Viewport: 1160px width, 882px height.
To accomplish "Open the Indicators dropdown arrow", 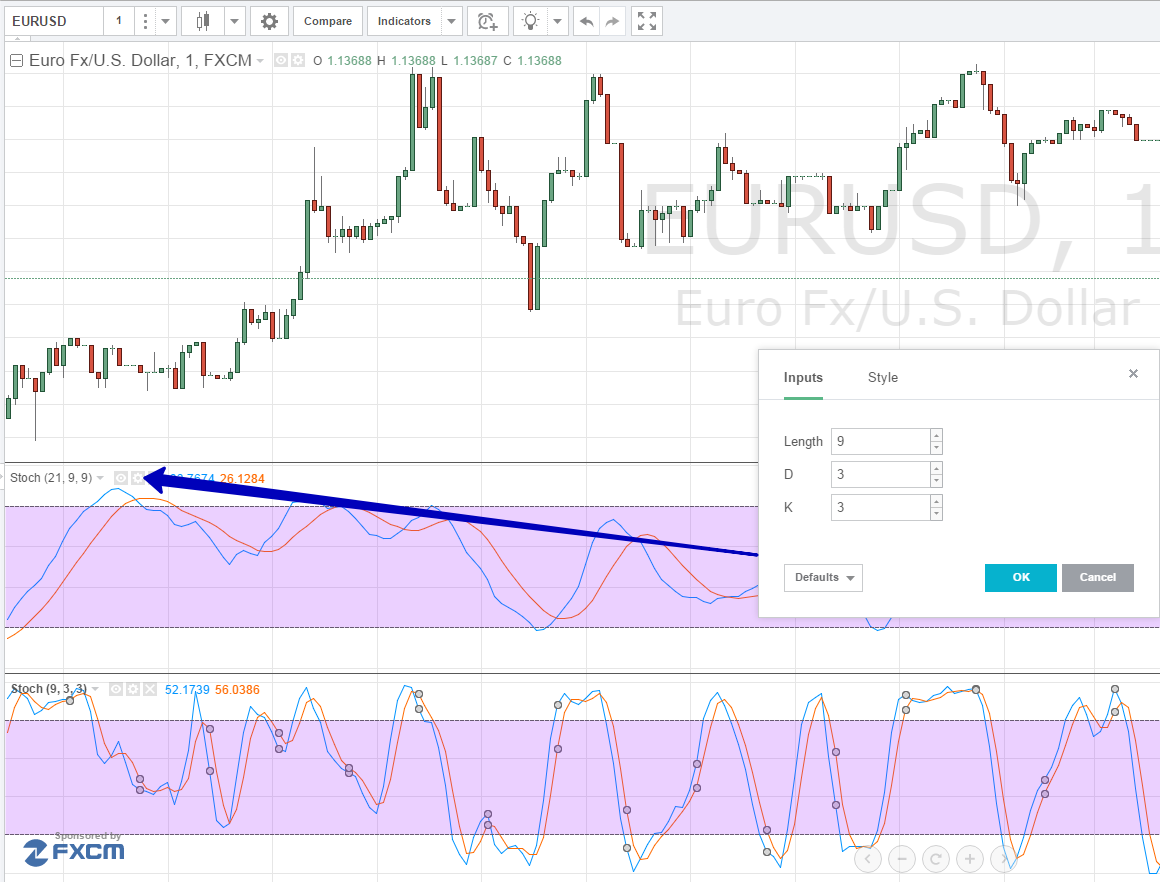I will 451,21.
